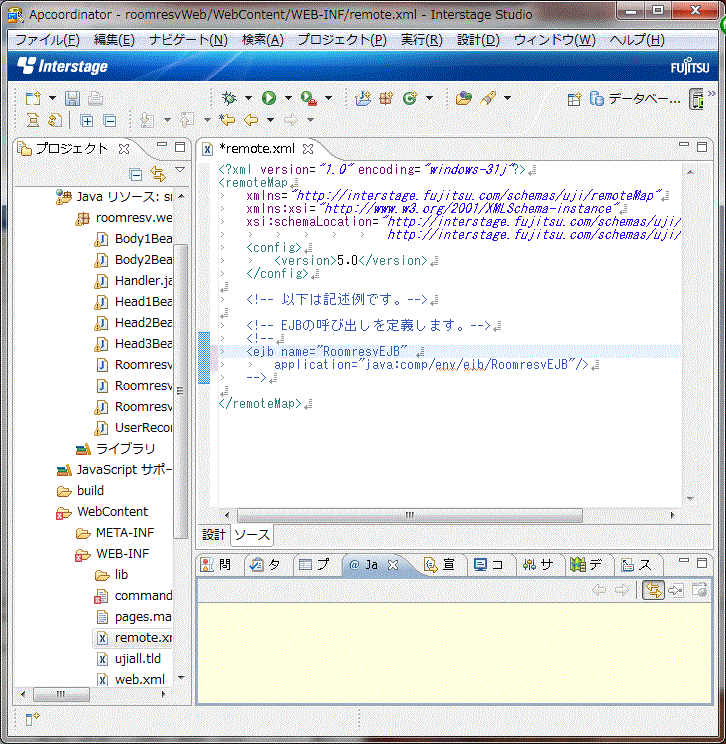
Task: Click project tree horizontal scrollbar thumb
Action: (61, 694)
